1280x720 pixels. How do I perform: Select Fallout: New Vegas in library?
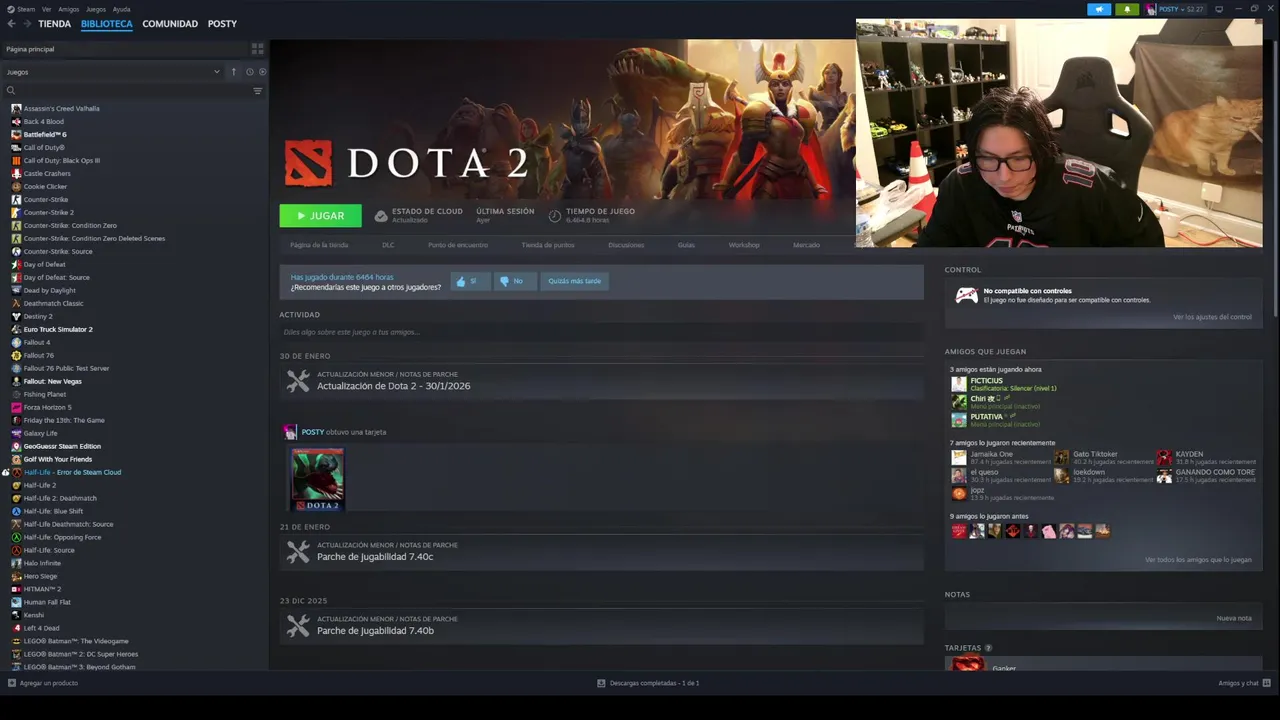tap(52, 381)
